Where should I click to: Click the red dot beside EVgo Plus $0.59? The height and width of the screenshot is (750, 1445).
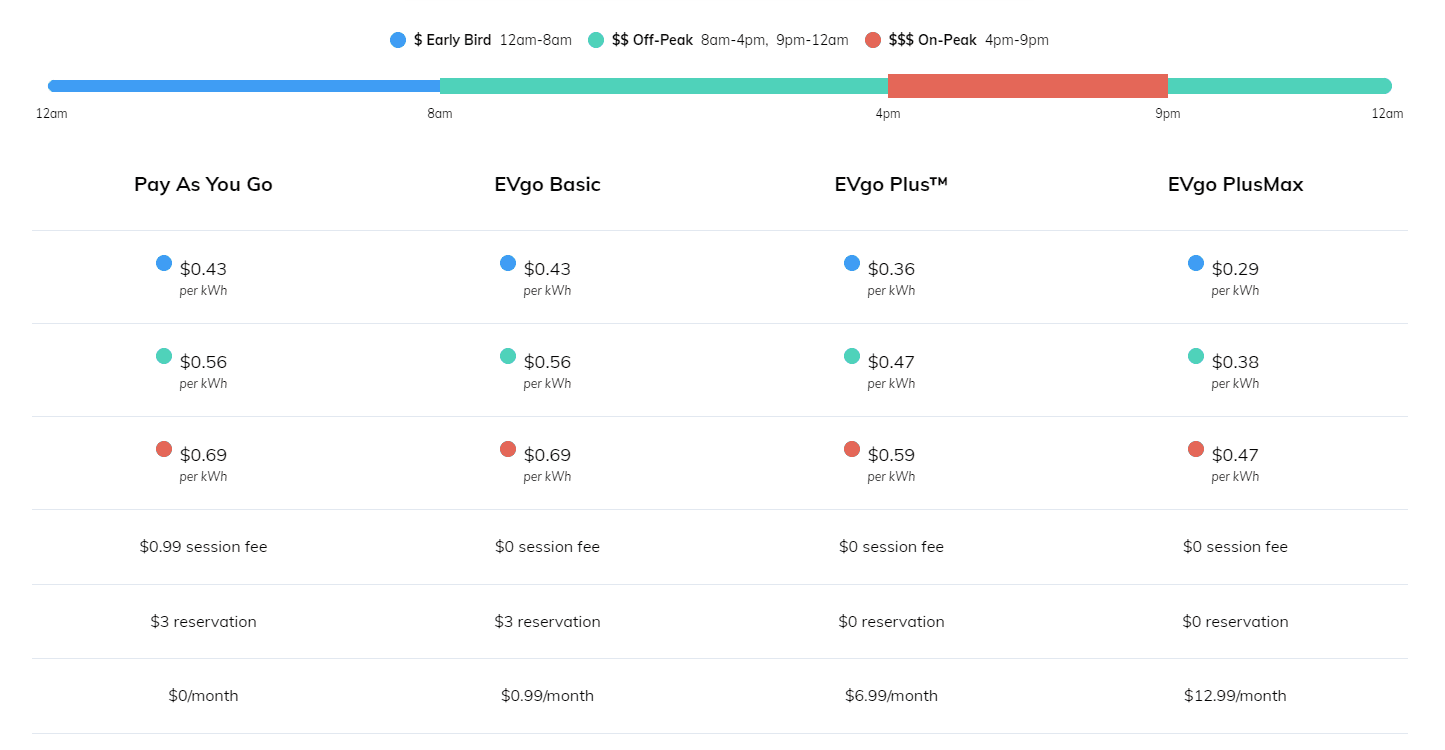(x=852, y=449)
